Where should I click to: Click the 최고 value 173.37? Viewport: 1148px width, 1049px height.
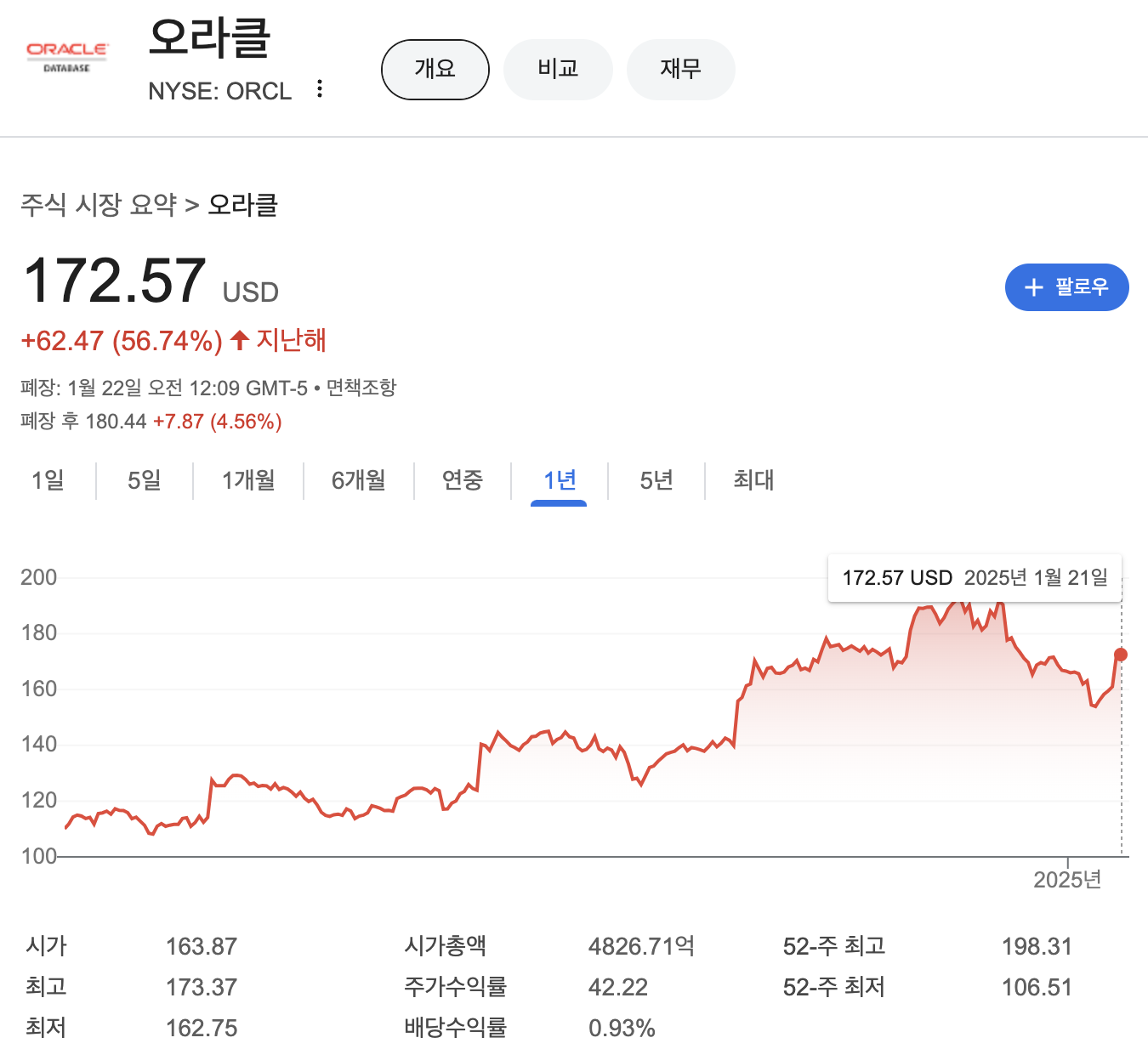click(202, 987)
